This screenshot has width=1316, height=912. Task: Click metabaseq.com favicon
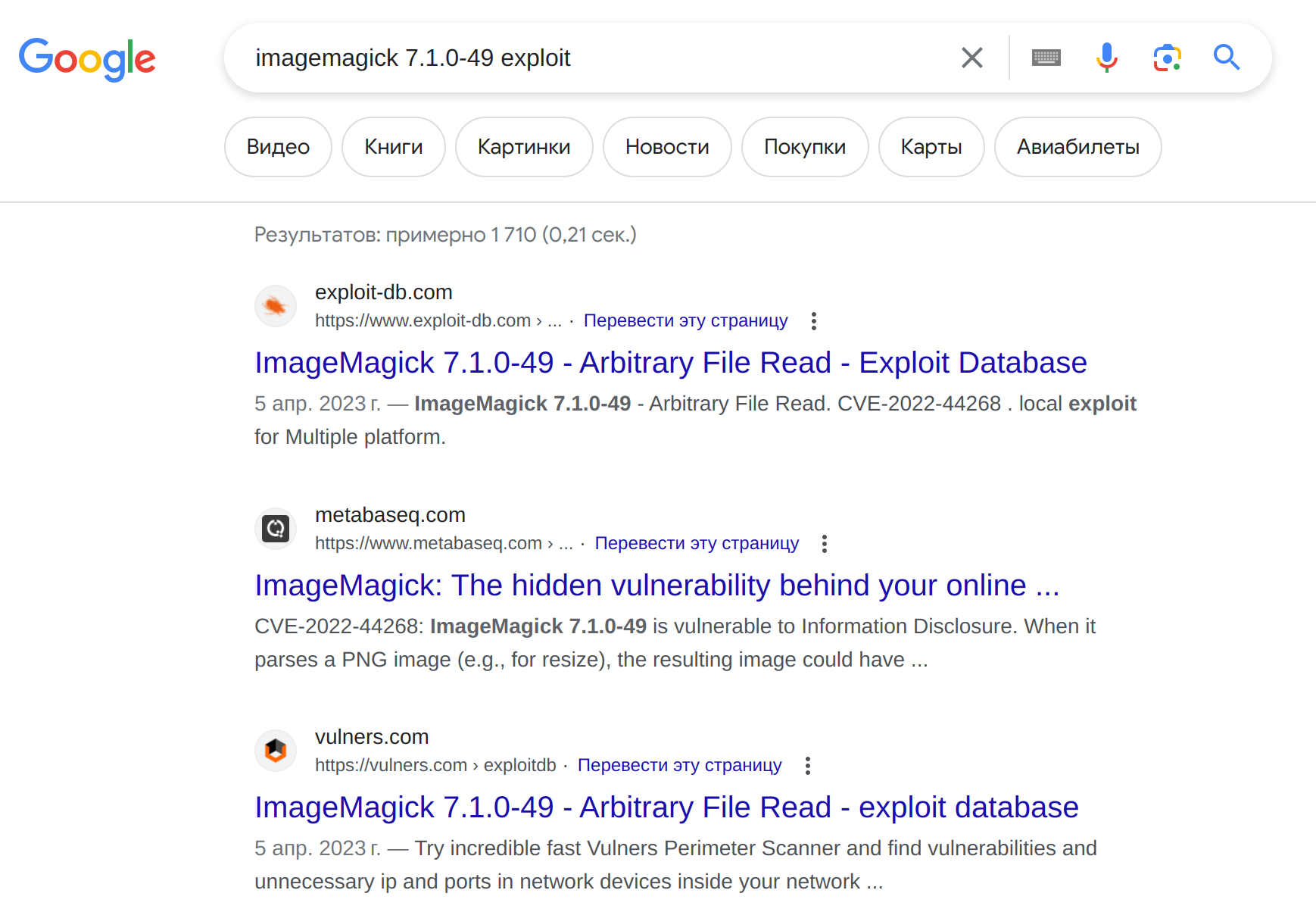(276, 528)
